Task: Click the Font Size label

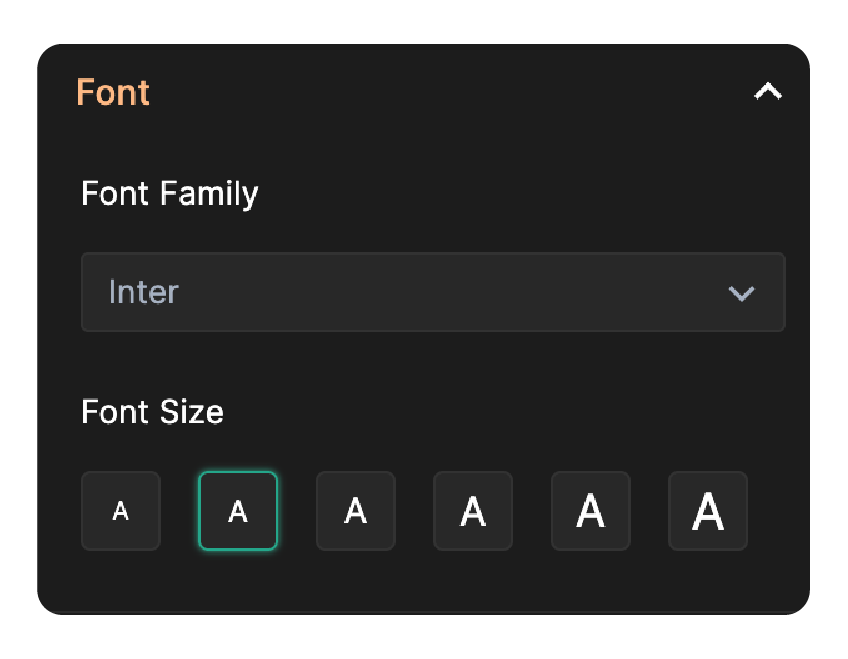Action: tap(152, 412)
